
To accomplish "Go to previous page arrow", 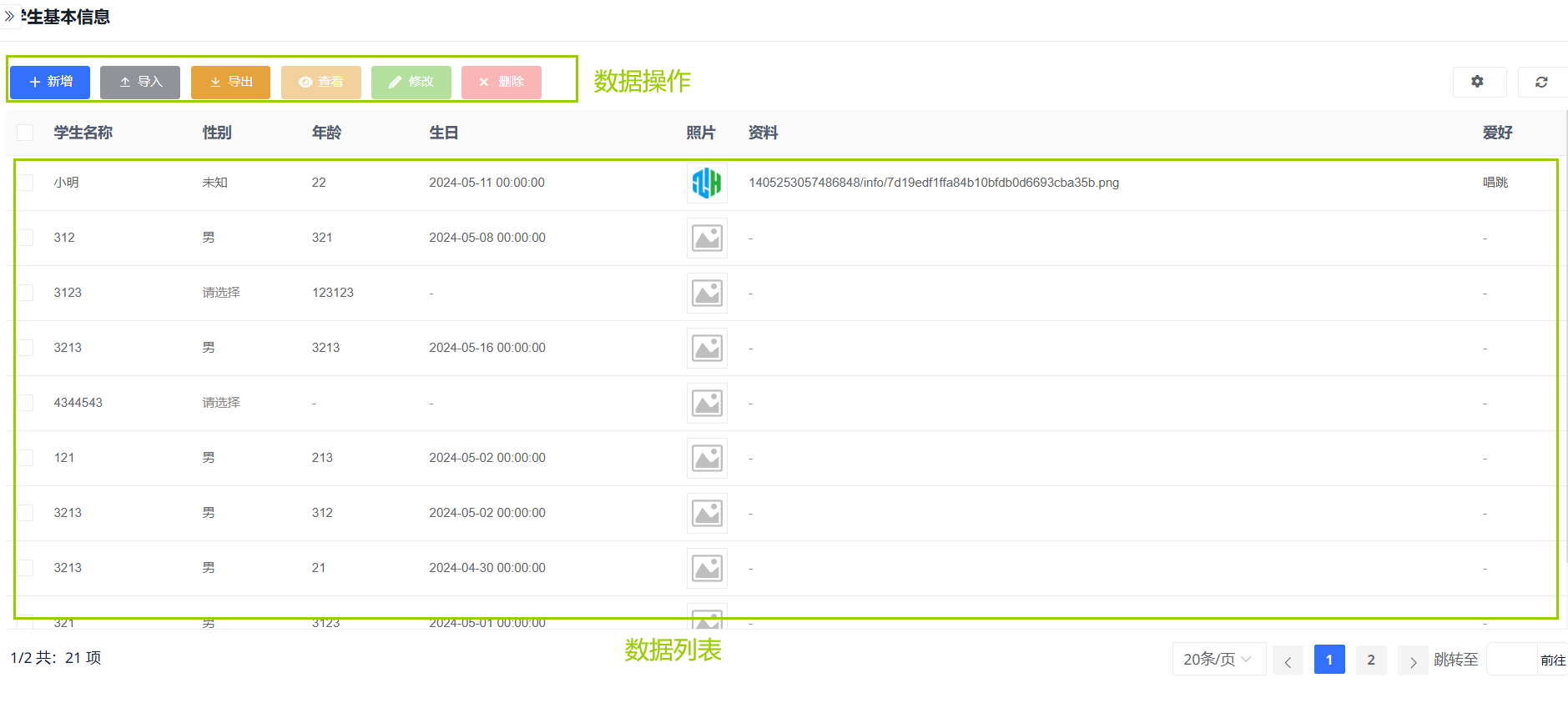I will coord(1288,660).
